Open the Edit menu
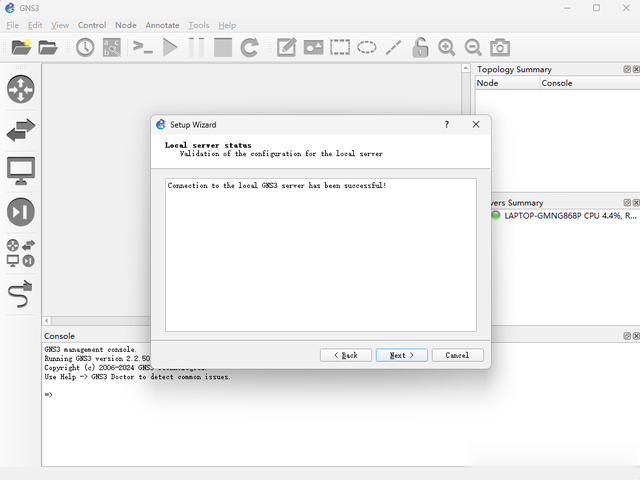 point(35,25)
